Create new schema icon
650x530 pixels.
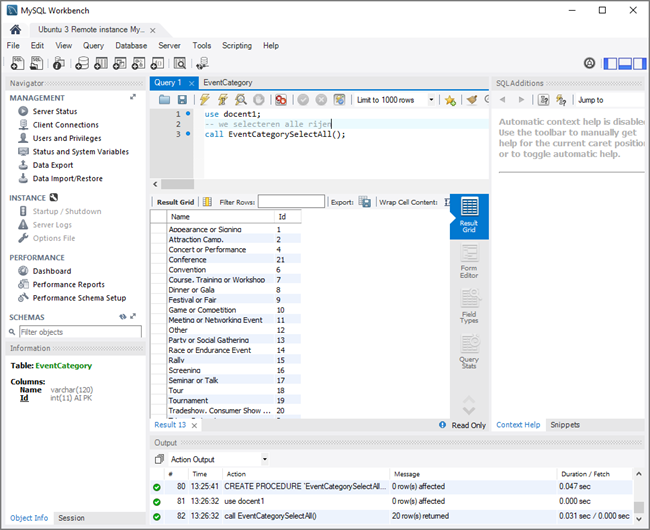tap(82, 63)
